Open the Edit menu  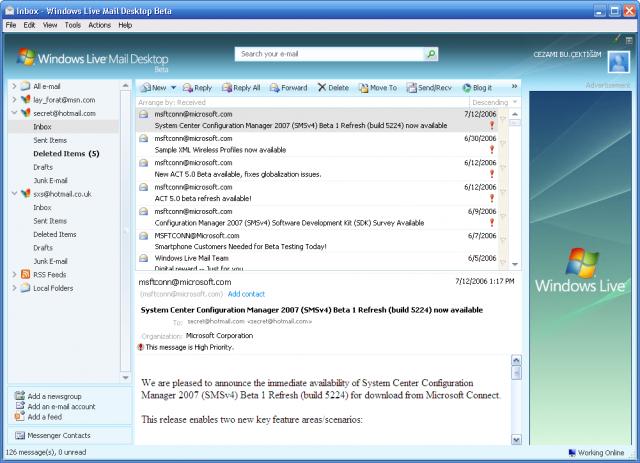pyautogui.click(x=29, y=25)
